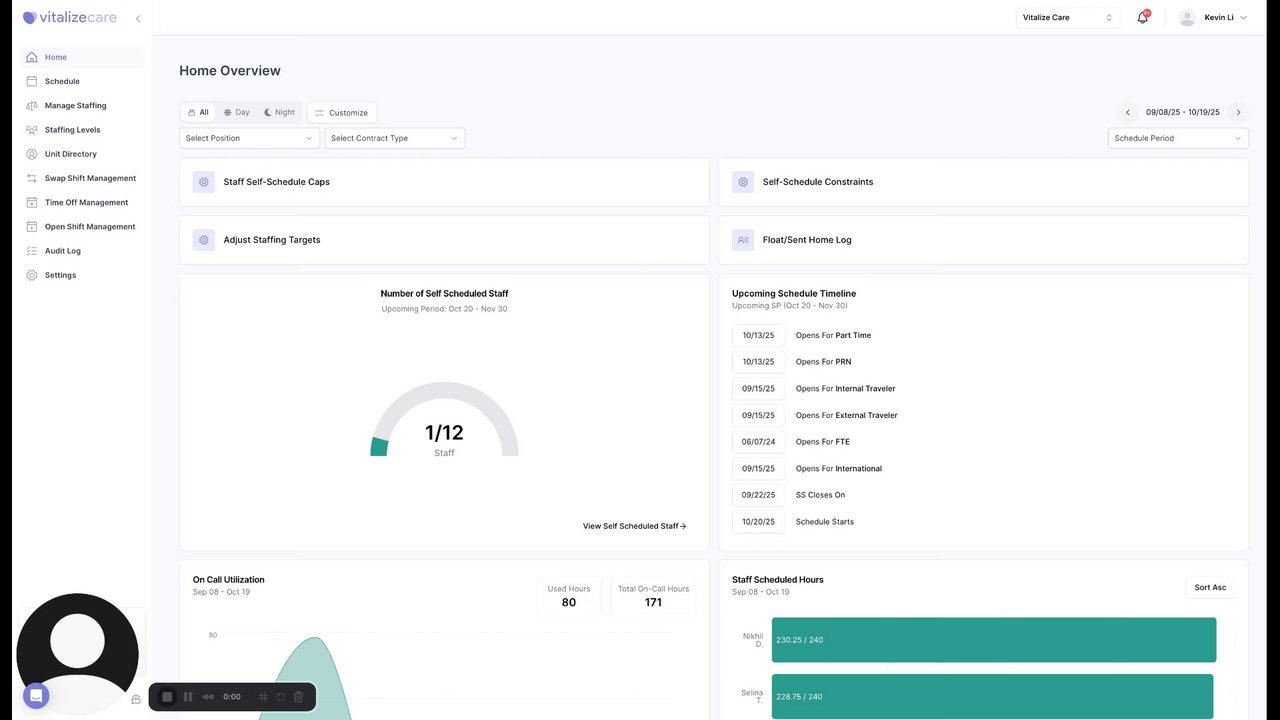Open the Float/Sent Home Log card
1280x720 pixels.
[984, 240]
